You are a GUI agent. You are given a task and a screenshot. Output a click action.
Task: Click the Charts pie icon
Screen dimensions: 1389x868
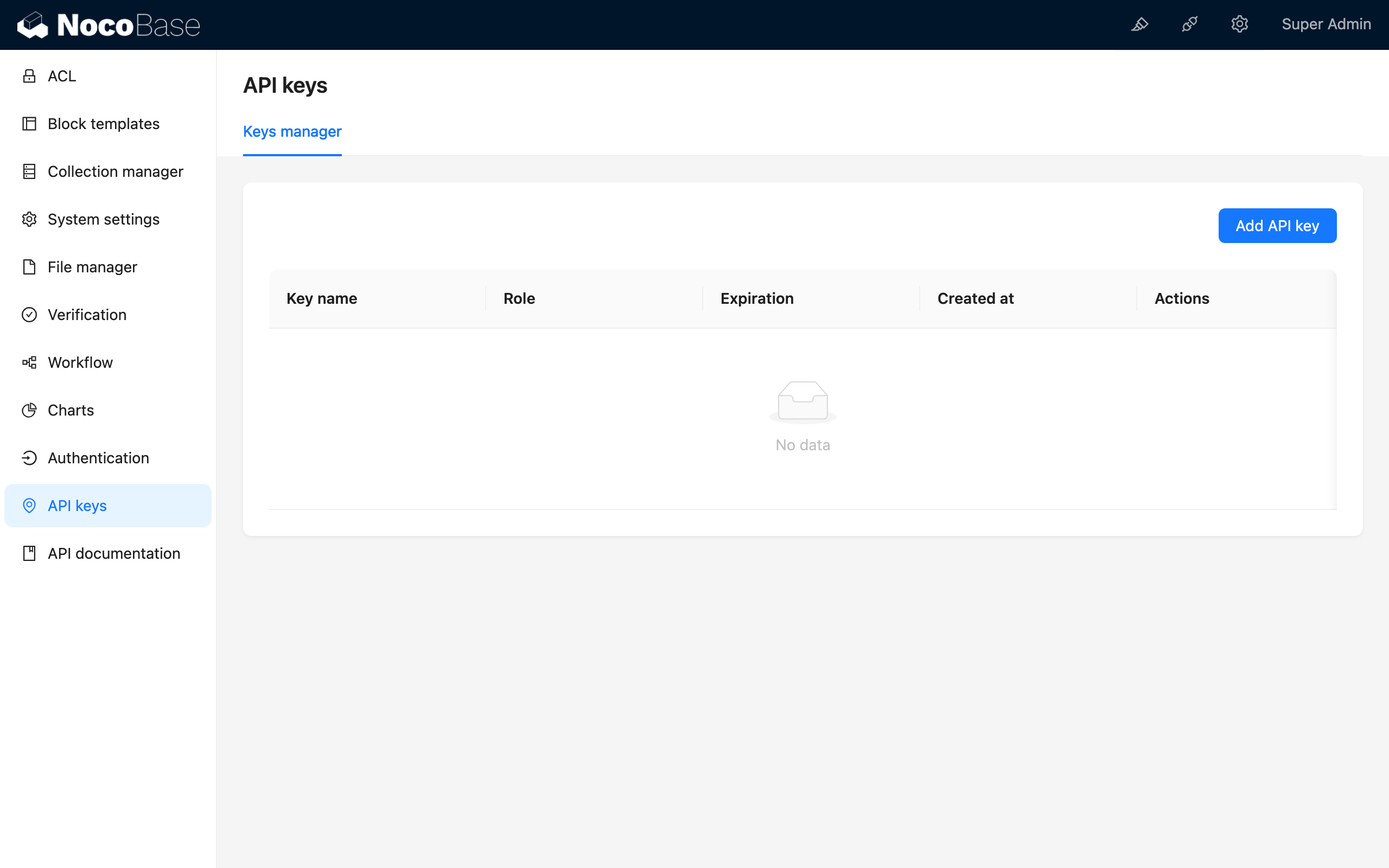coord(29,410)
